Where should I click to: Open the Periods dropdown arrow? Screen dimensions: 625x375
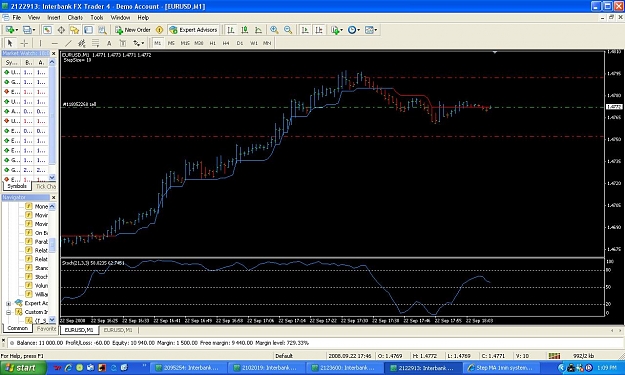coord(358,30)
